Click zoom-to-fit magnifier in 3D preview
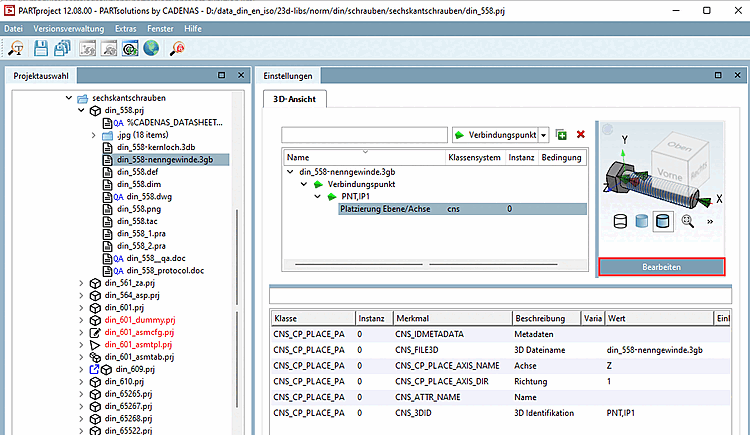The image size is (750, 435). coord(687,221)
